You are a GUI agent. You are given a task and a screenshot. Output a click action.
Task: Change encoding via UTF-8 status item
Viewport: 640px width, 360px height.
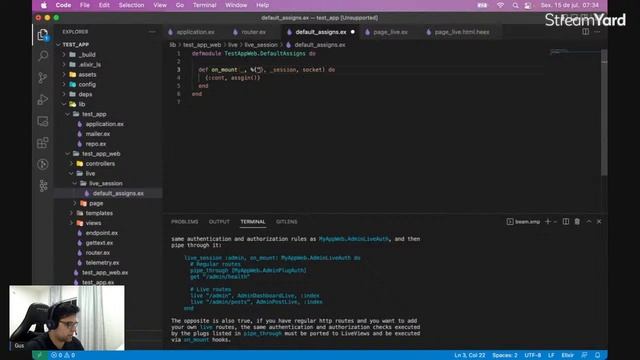(x=533, y=355)
